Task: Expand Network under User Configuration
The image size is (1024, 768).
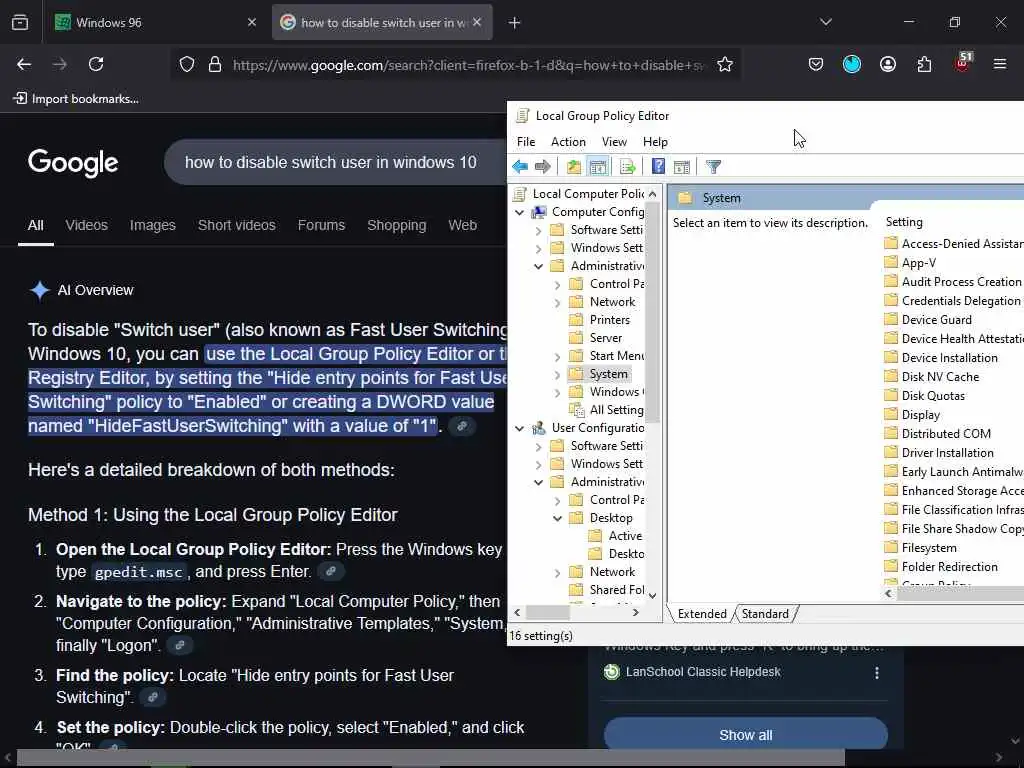Action: 557,572
